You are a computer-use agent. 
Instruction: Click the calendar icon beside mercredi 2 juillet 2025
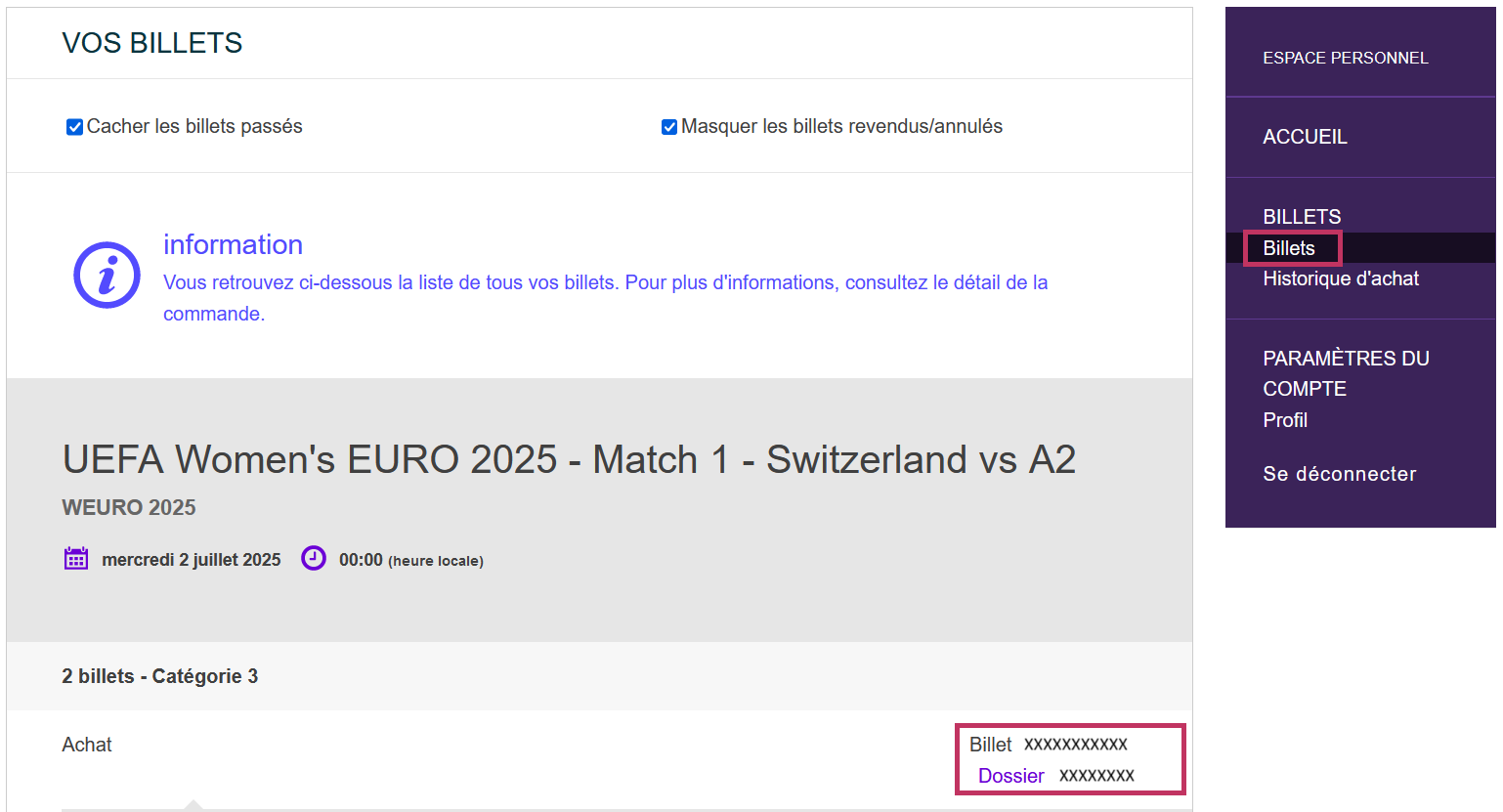[76, 559]
